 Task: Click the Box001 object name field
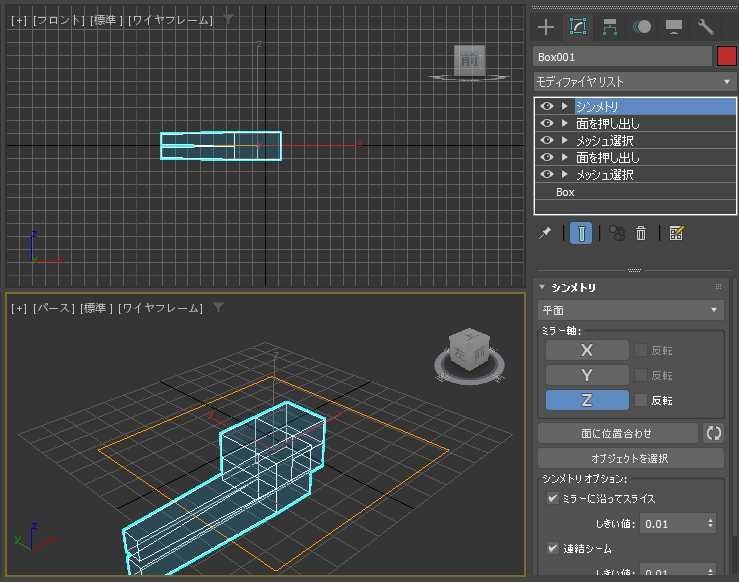pyautogui.click(x=623, y=57)
